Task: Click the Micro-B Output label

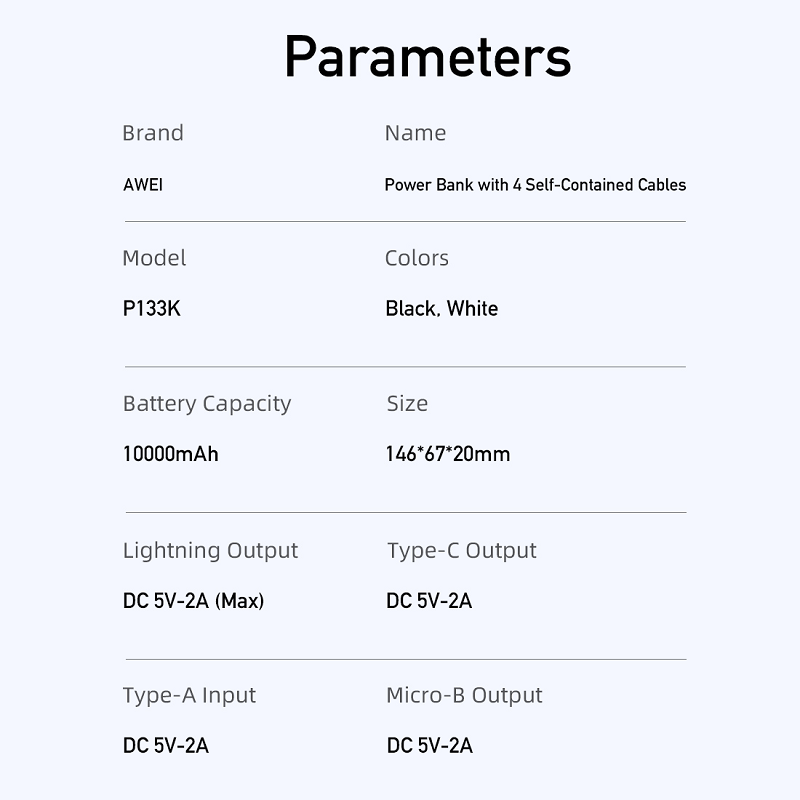Action: (x=464, y=696)
